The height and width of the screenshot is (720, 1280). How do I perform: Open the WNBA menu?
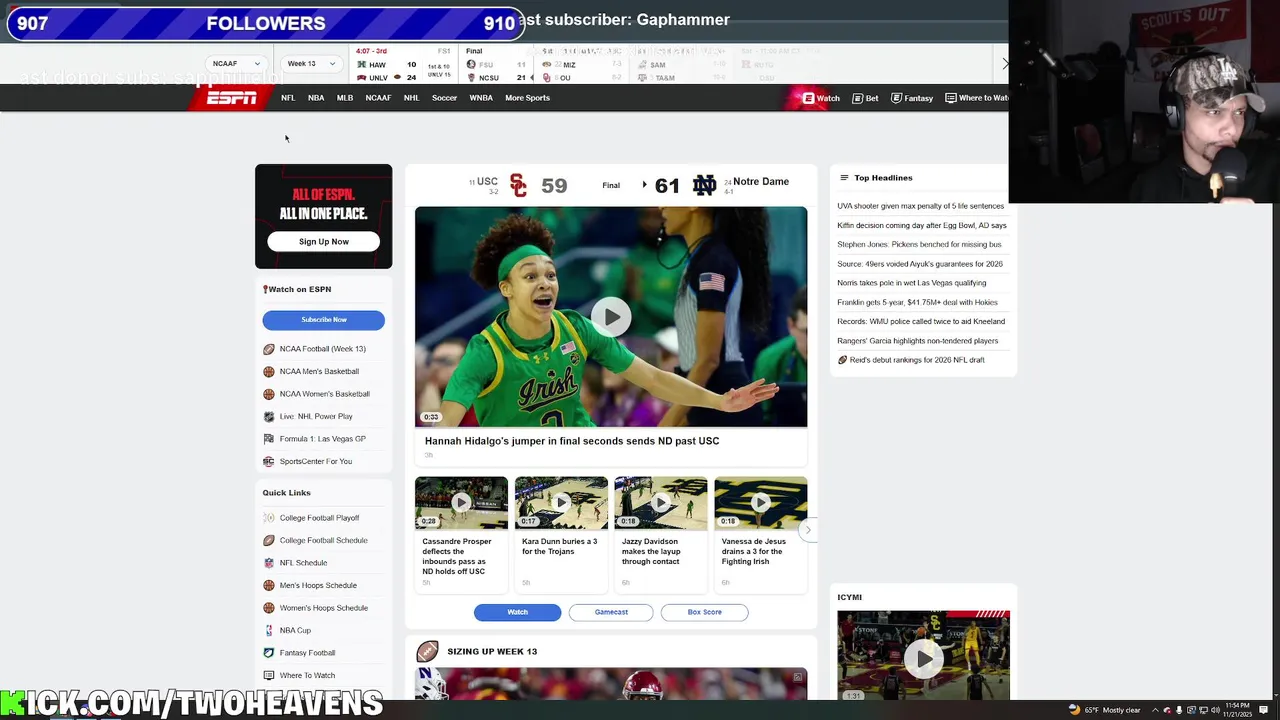(x=481, y=98)
